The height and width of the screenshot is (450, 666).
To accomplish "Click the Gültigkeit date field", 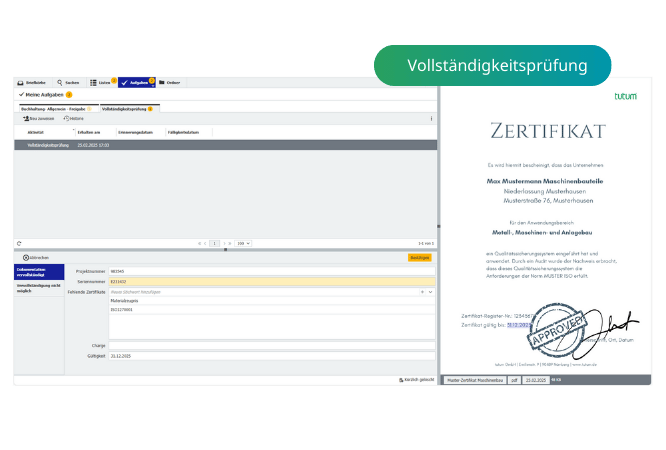I will pos(272,356).
